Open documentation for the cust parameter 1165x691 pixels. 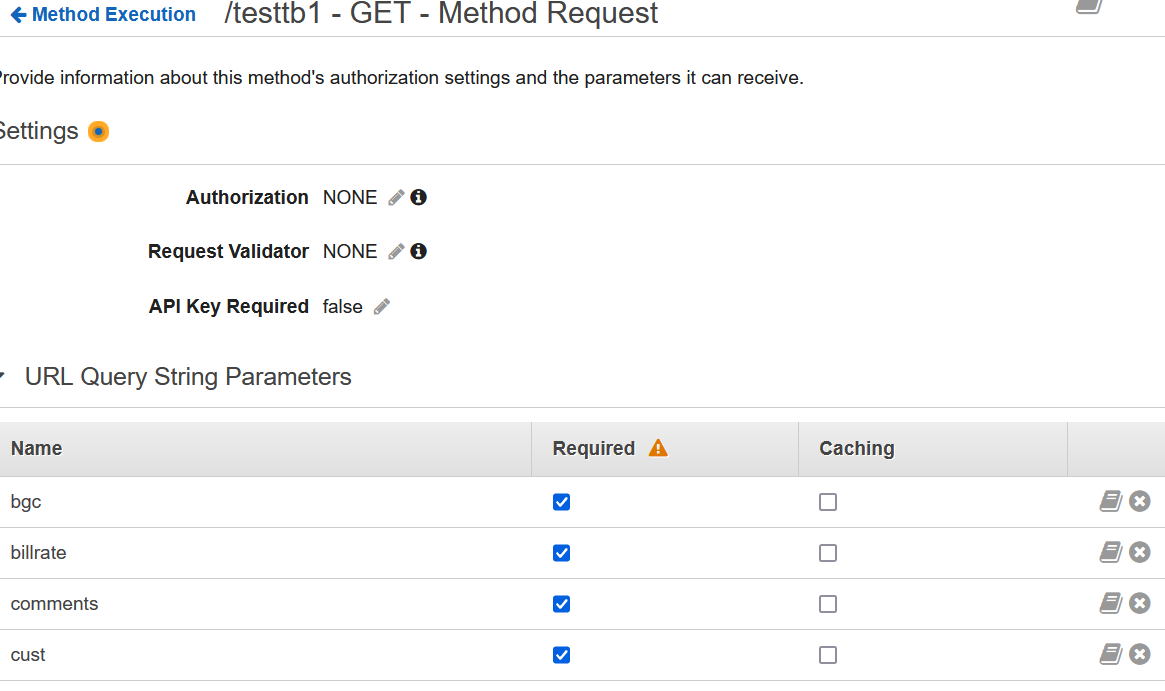(1110, 654)
